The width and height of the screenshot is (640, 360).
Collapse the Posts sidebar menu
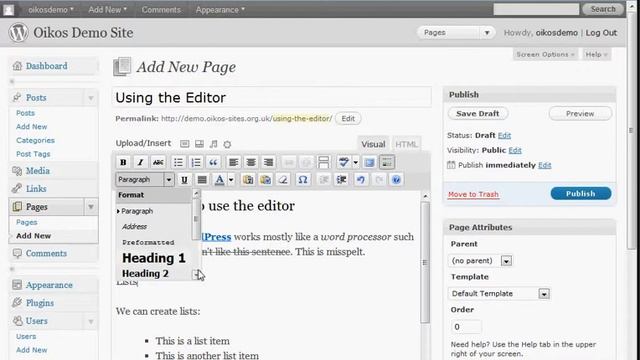(91, 98)
